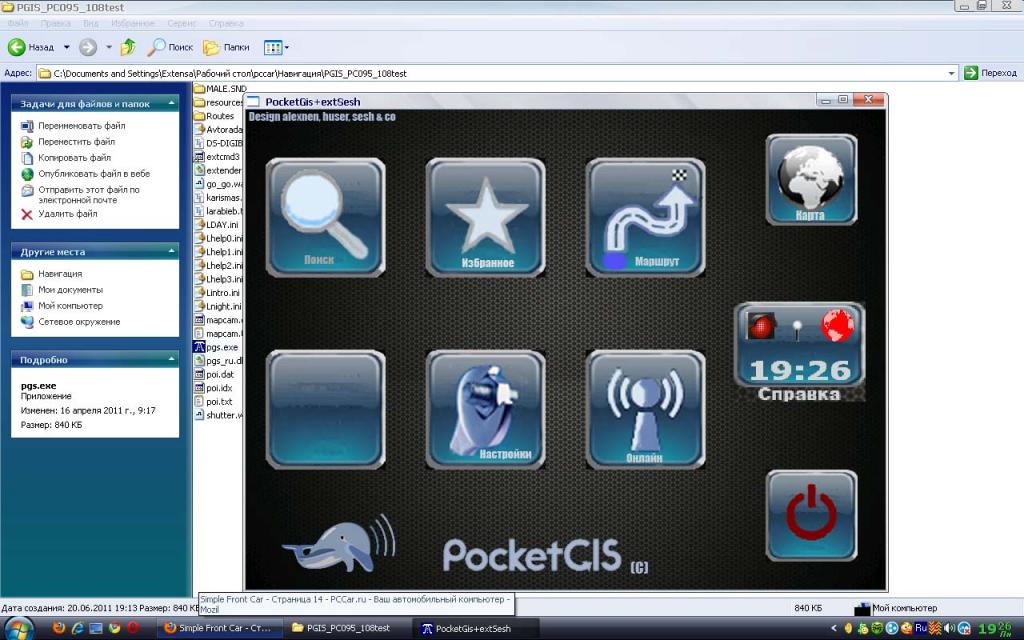Open Настройки settings tile
Viewport: 1024px width, 640px height.
pos(485,409)
